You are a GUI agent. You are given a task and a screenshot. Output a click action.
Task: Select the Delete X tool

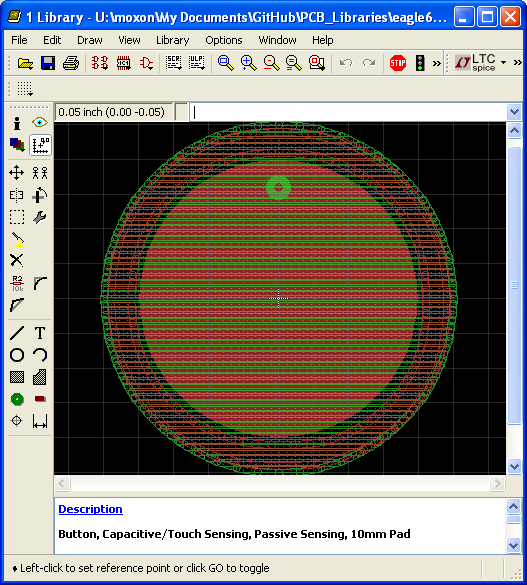[x=17, y=260]
